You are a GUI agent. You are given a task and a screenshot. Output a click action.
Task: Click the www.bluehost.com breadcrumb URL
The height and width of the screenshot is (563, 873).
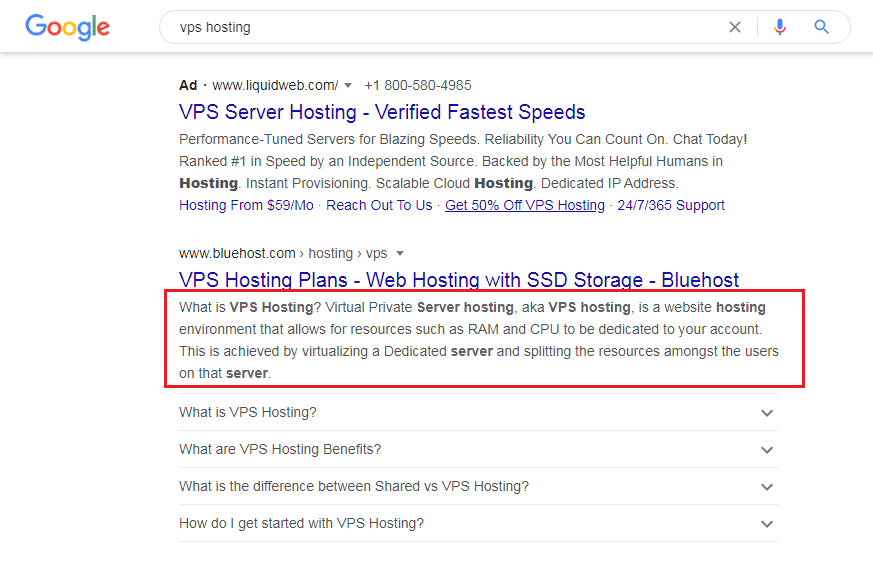237,253
